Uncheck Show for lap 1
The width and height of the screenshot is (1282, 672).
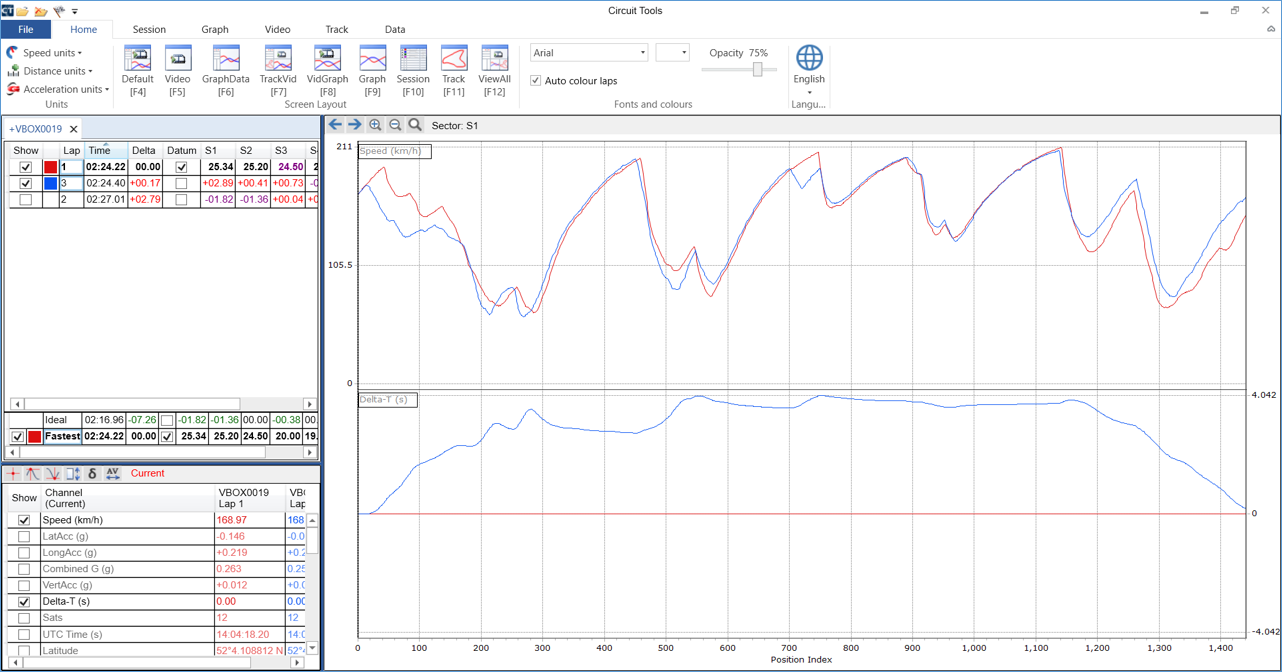coord(25,168)
